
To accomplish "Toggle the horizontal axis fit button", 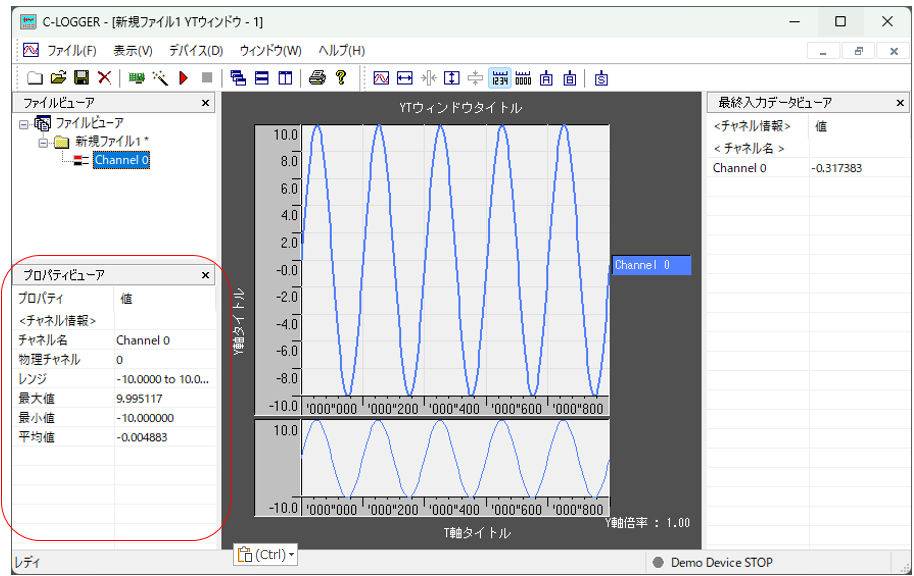I will pos(405,78).
